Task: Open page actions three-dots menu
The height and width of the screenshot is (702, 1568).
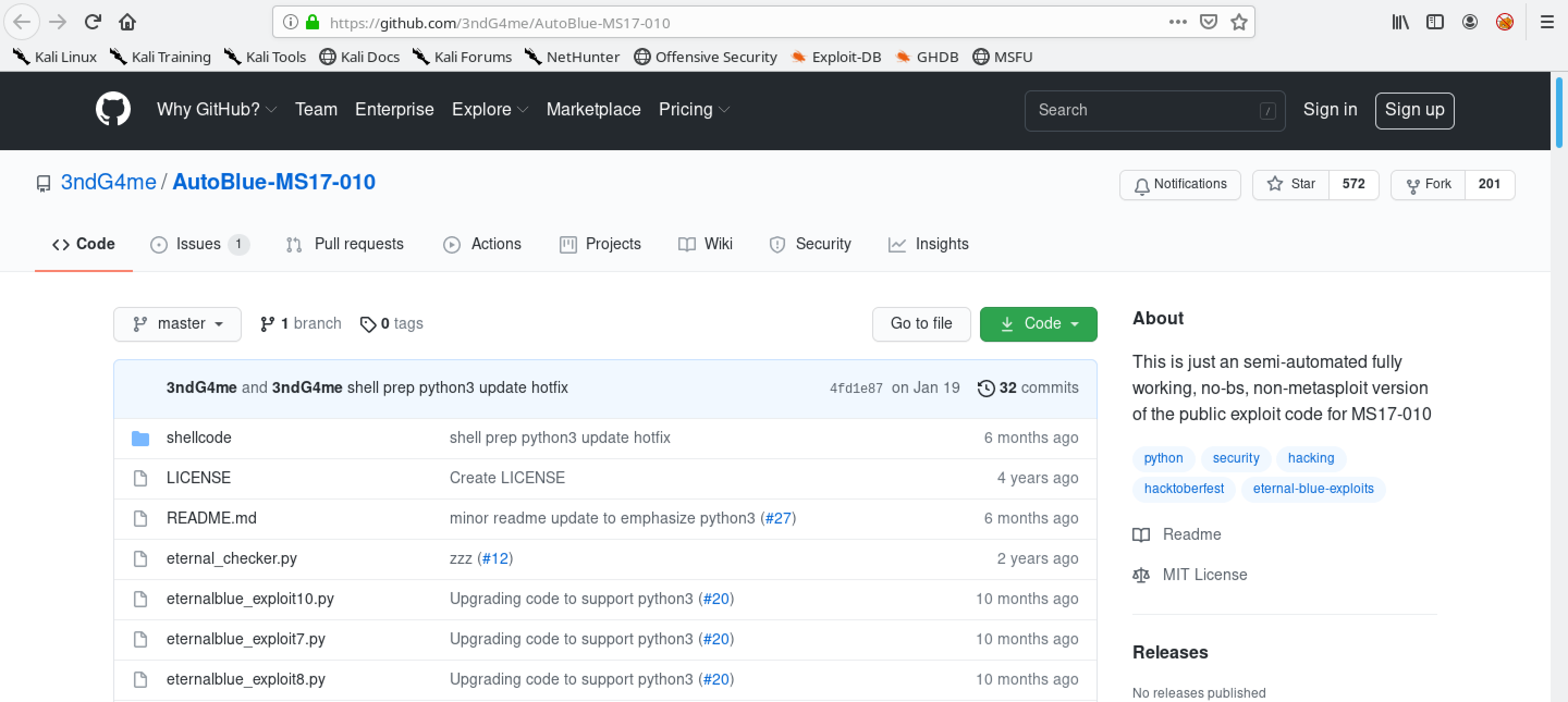Action: coord(1178,22)
